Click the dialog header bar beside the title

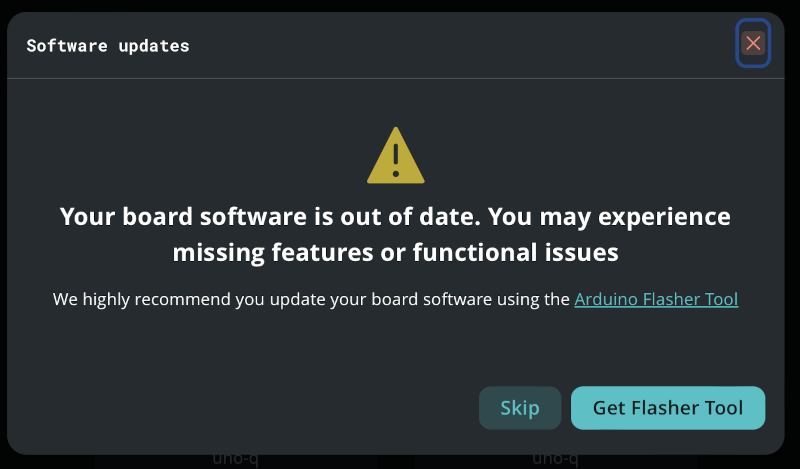[x=450, y=46]
